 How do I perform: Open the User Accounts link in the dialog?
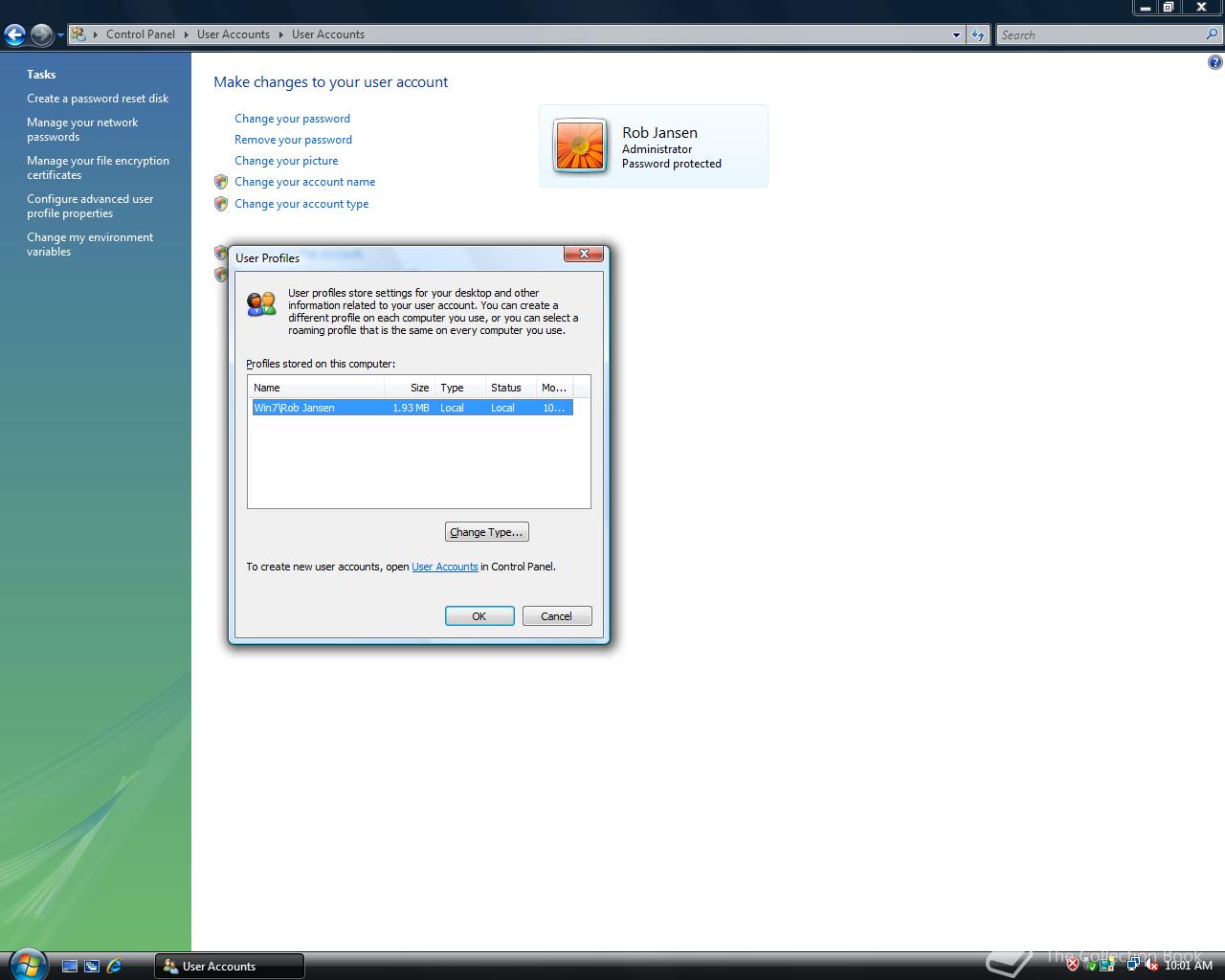click(x=444, y=567)
